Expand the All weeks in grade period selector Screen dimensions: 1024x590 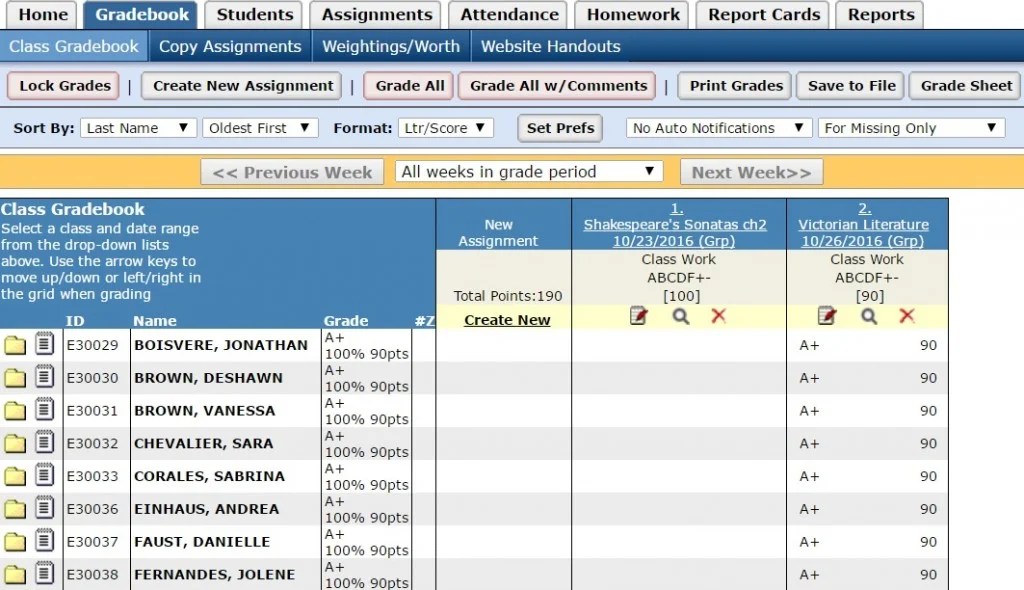tap(529, 171)
